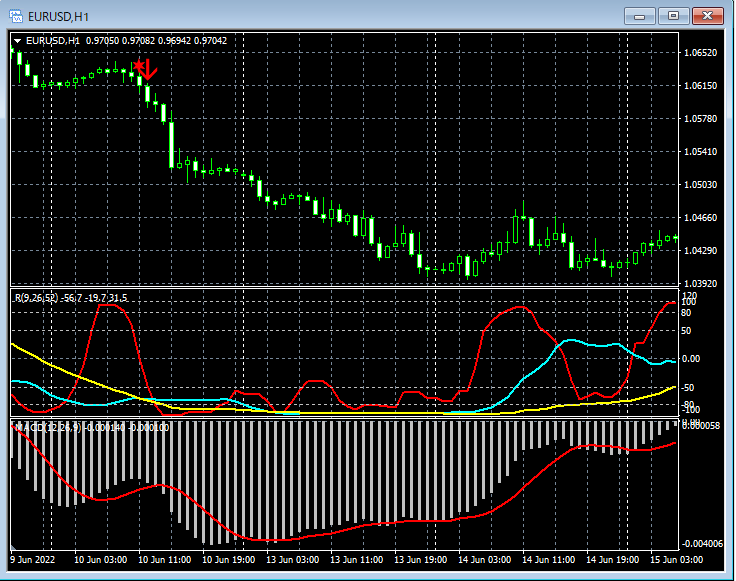Click price level 1.06150 on the scale
The image size is (736, 581).
[x=701, y=85]
